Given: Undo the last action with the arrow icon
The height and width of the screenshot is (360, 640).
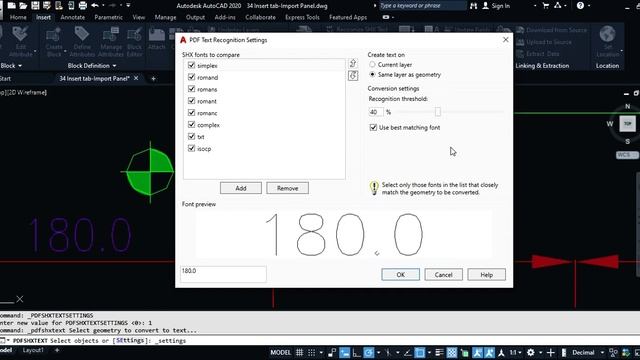Looking at the screenshot, I should [x=95, y=5].
